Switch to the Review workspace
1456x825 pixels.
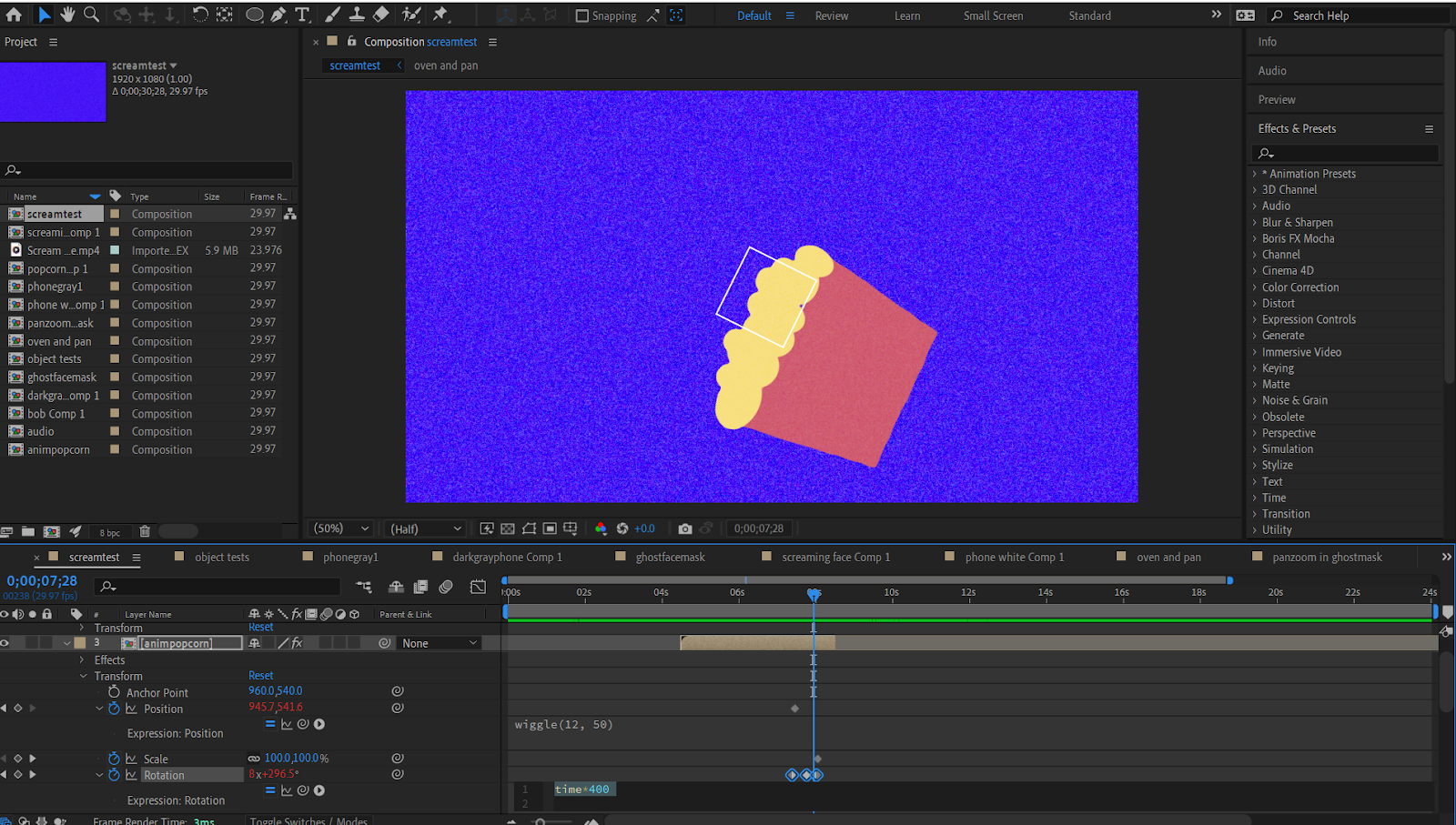[832, 15]
